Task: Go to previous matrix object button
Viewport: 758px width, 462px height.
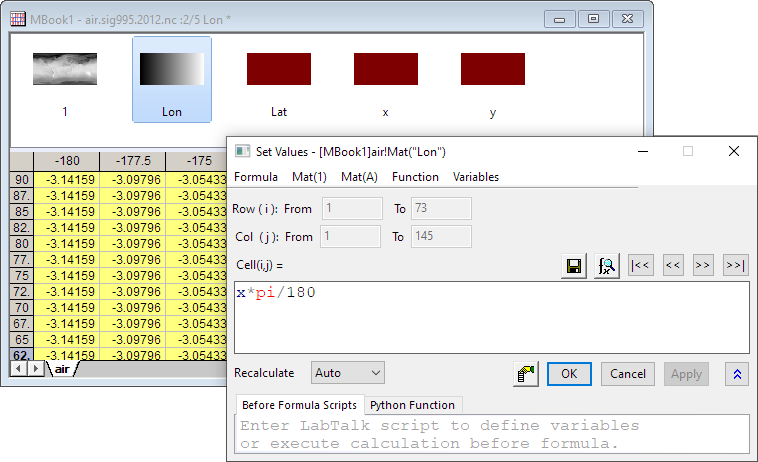Action: (x=673, y=266)
